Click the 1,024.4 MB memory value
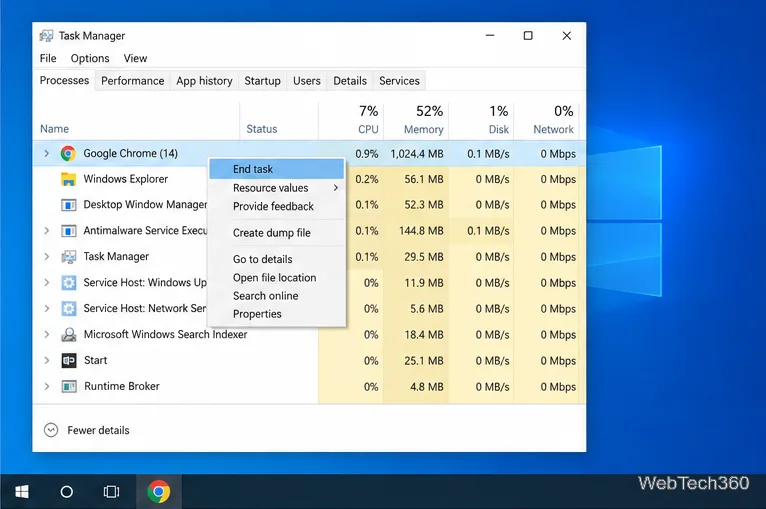Image resolution: width=766 pixels, height=509 pixels. [x=417, y=154]
